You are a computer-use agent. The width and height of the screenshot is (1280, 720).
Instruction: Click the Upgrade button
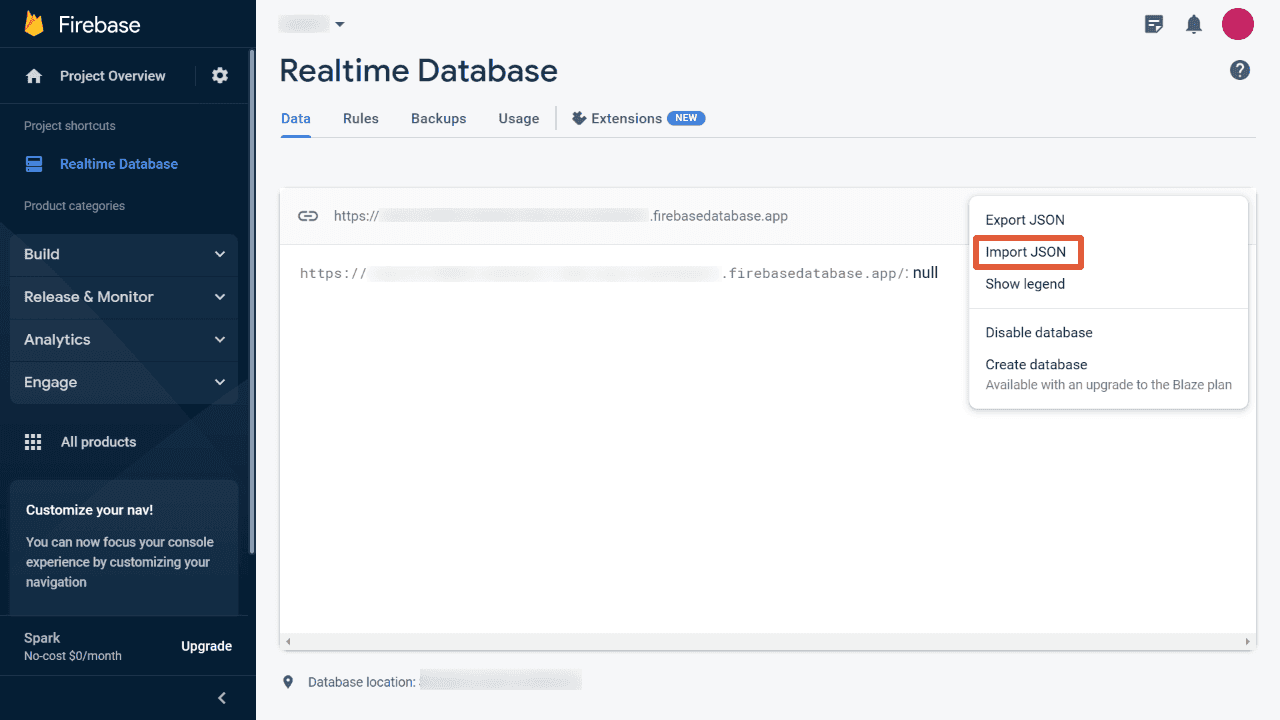(x=206, y=645)
